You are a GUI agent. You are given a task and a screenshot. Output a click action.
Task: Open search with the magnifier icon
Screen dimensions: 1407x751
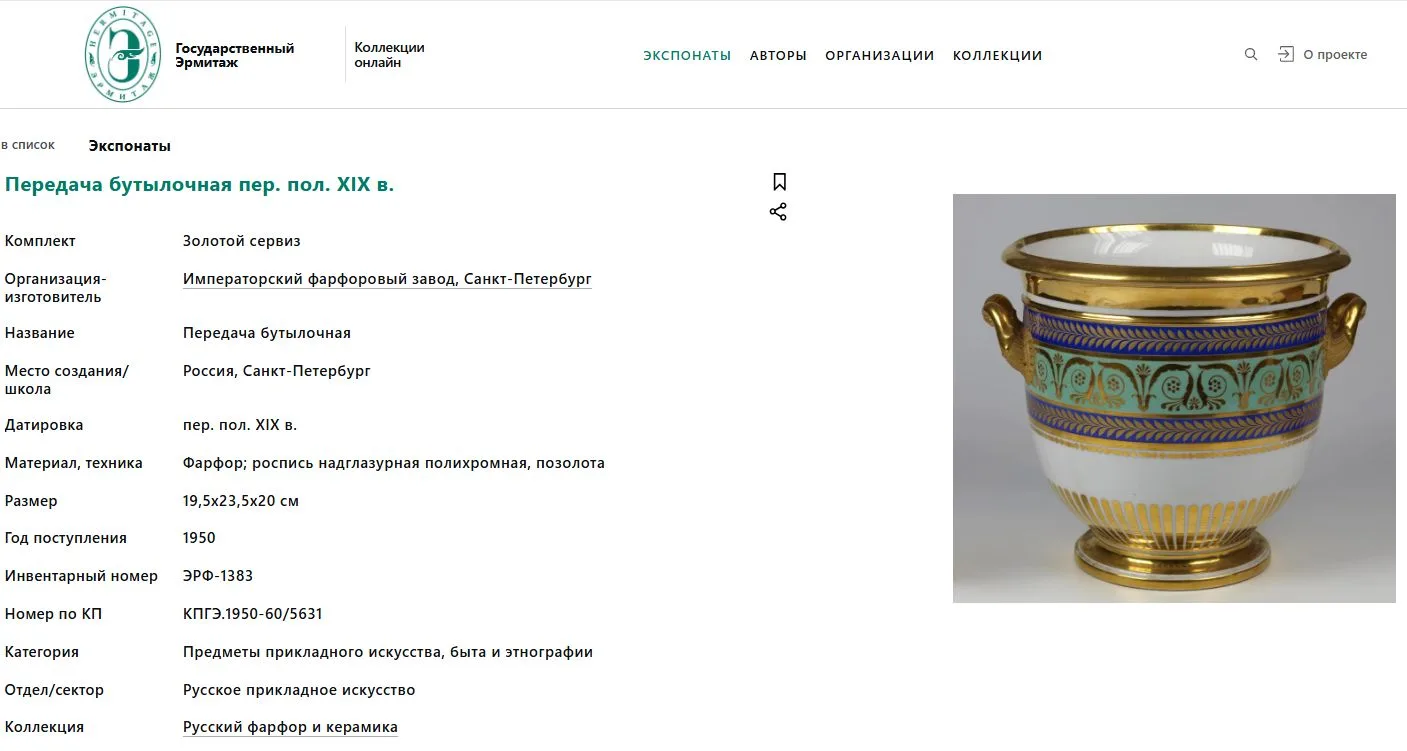point(1250,55)
